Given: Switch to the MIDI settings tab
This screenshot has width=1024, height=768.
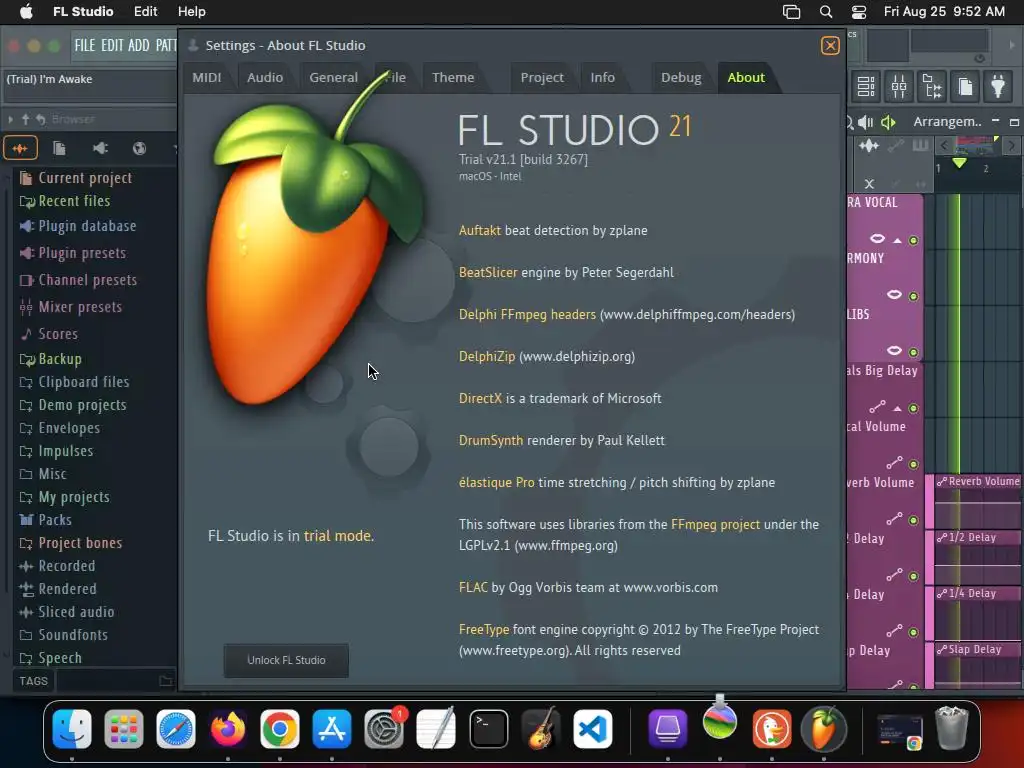Looking at the screenshot, I should pos(207,77).
